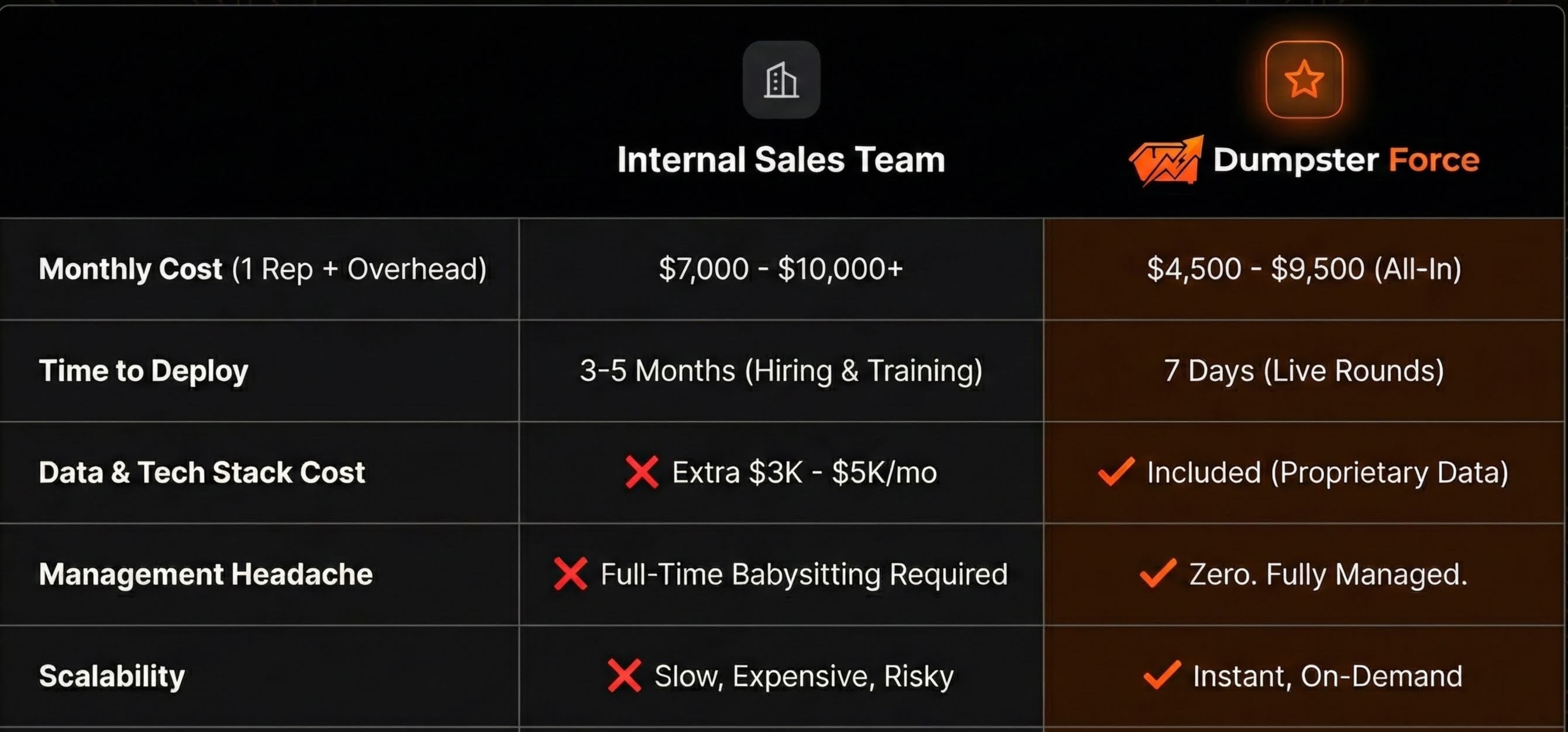Viewport: 1568px width, 732px height.
Task: Click the Management Headache row label
Action: click(x=206, y=573)
